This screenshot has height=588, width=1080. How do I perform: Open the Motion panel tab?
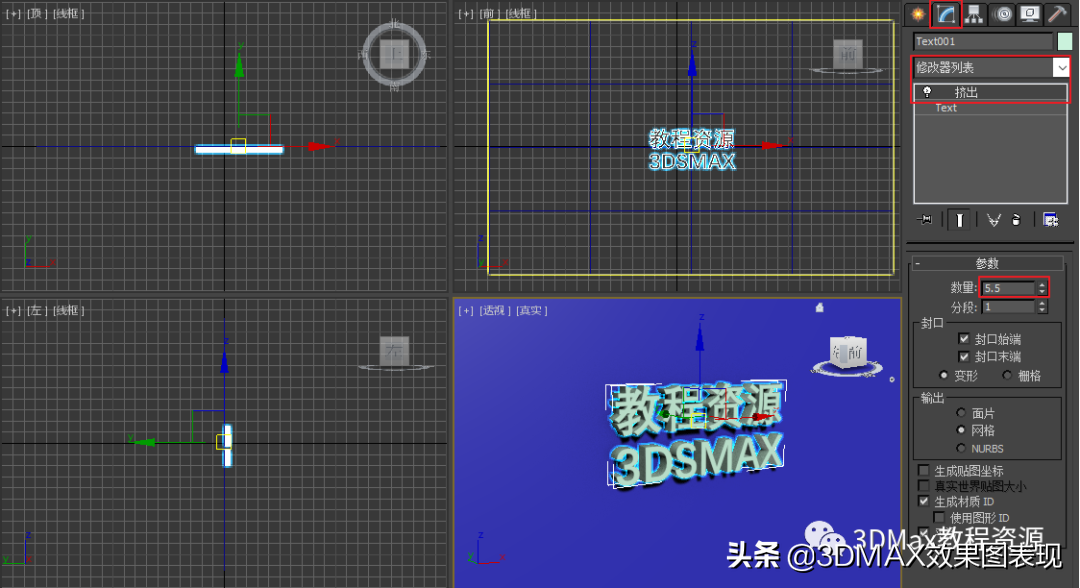(x=1003, y=14)
